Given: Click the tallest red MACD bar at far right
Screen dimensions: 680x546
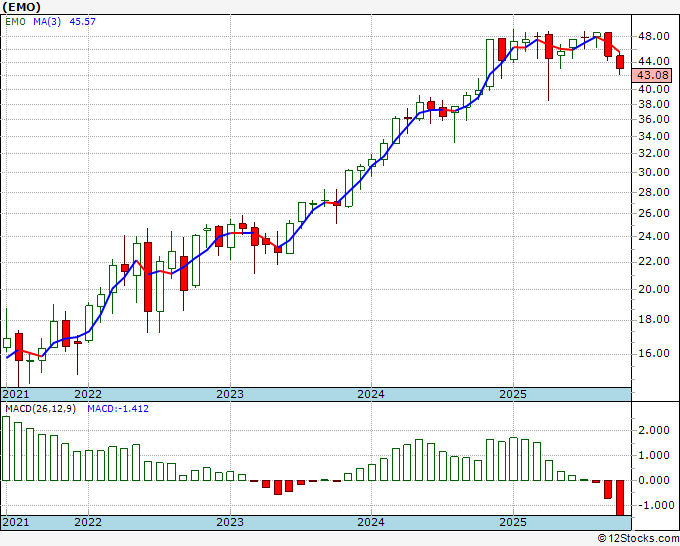Looking at the screenshot, I should (x=620, y=497).
